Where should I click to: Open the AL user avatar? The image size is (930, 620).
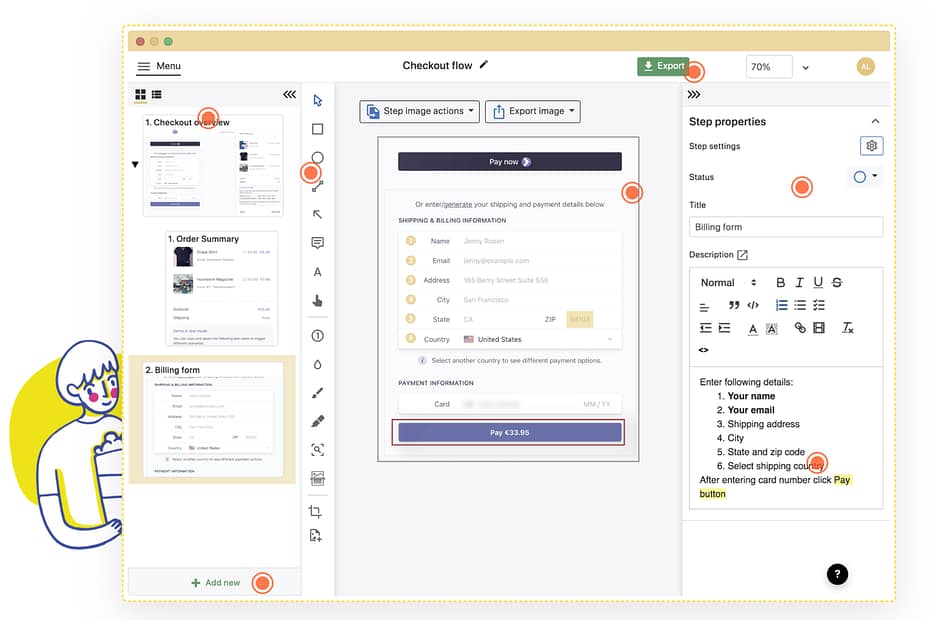tap(865, 66)
